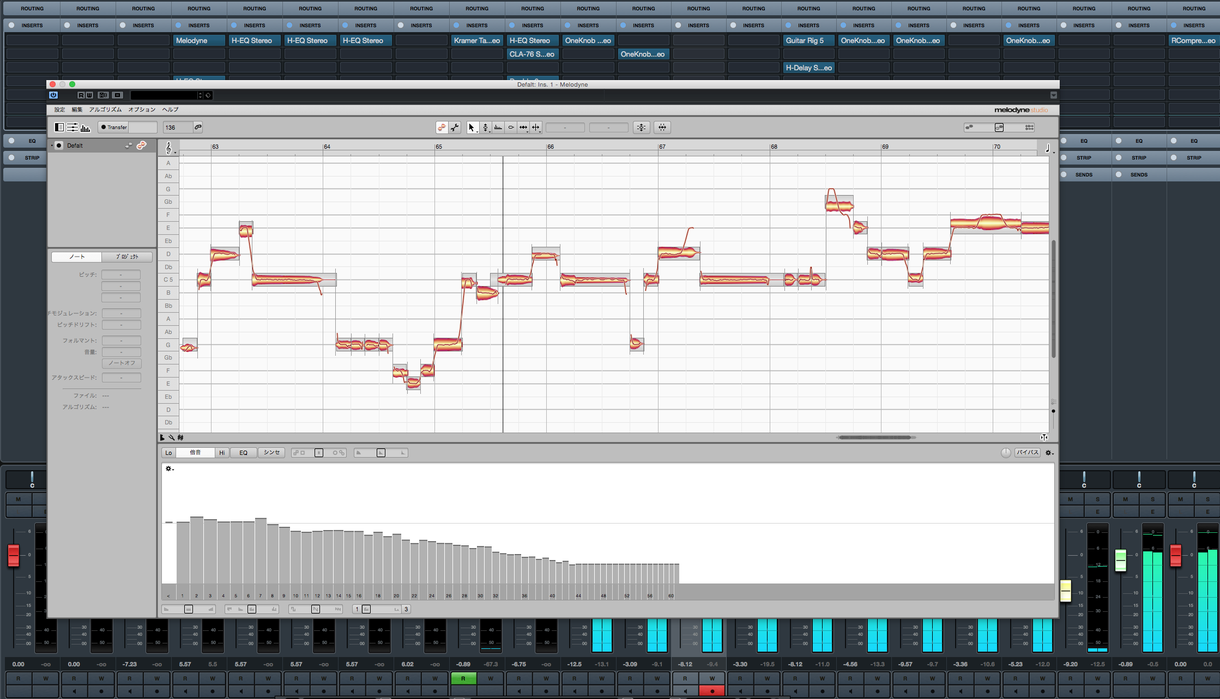This screenshot has height=699, width=1220.
Task: Show the sound editor pane icon
Action: 85,127
